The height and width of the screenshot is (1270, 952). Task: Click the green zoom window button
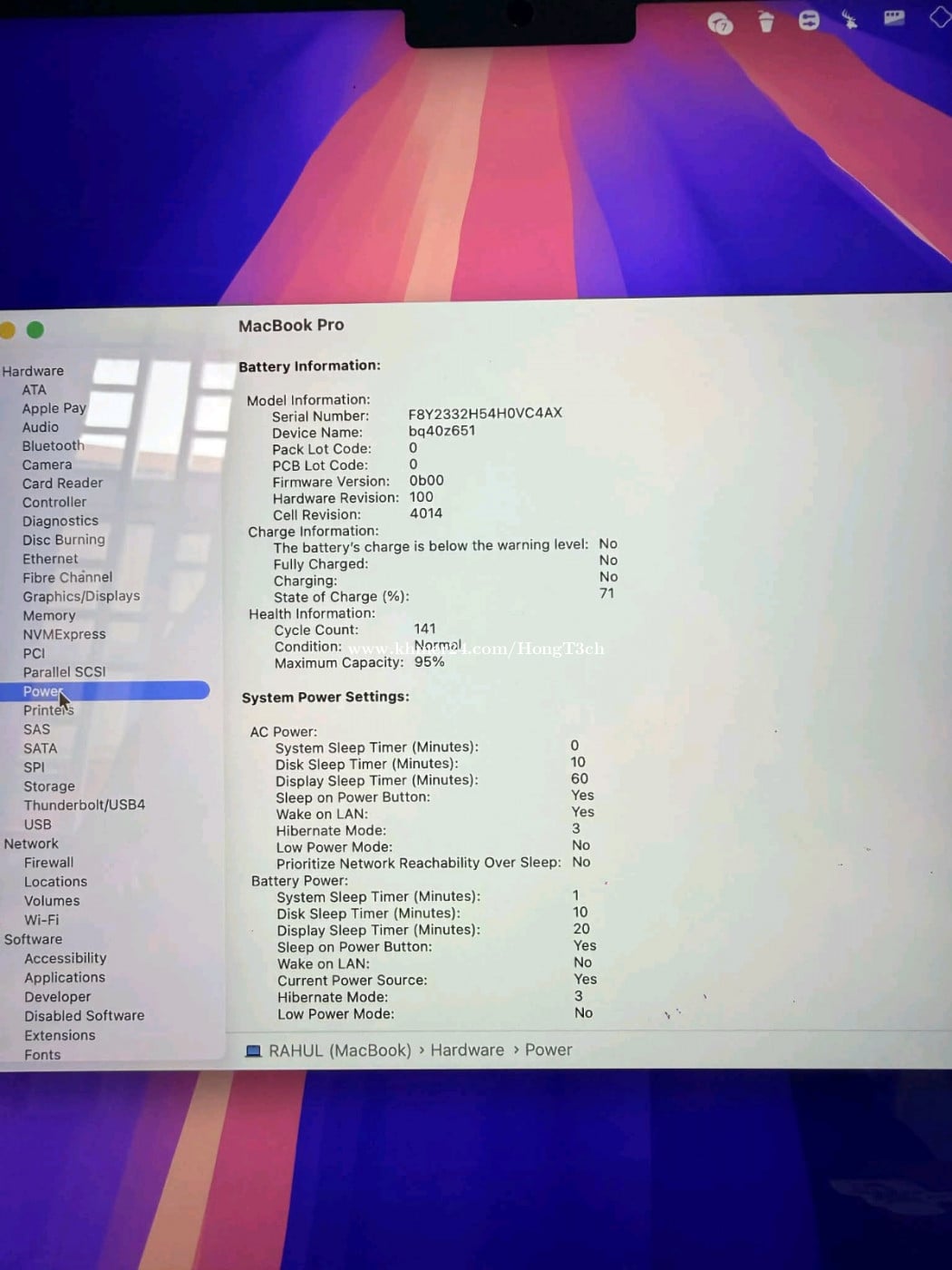[x=35, y=330]
